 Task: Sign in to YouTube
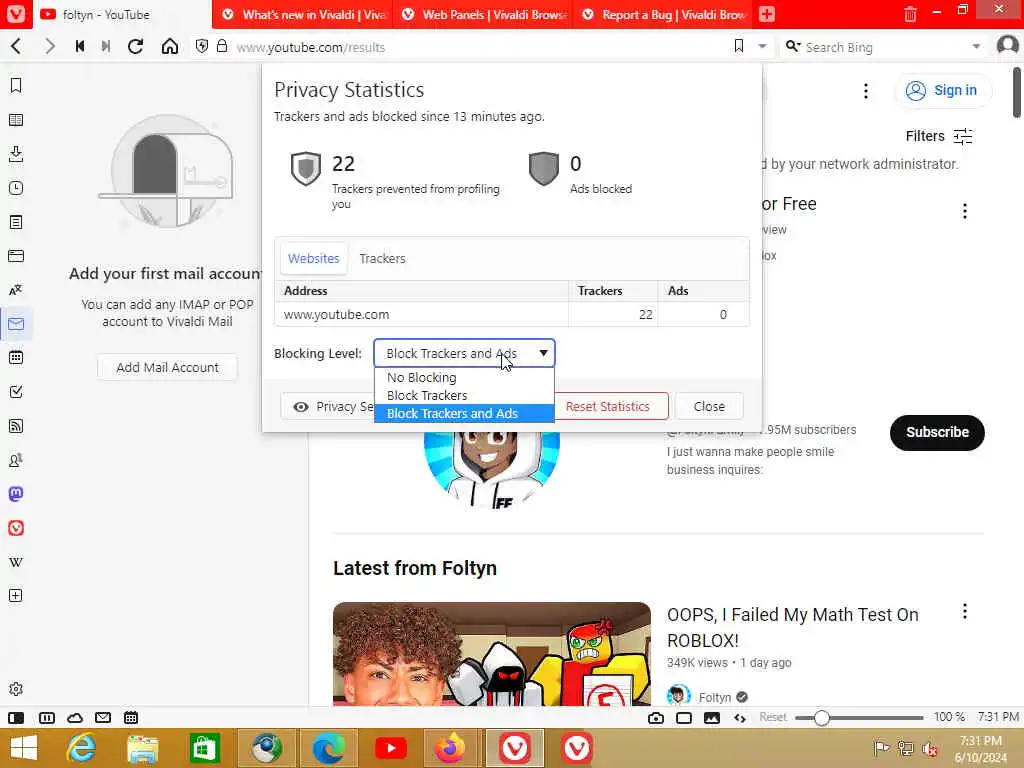tap(943, 91)
